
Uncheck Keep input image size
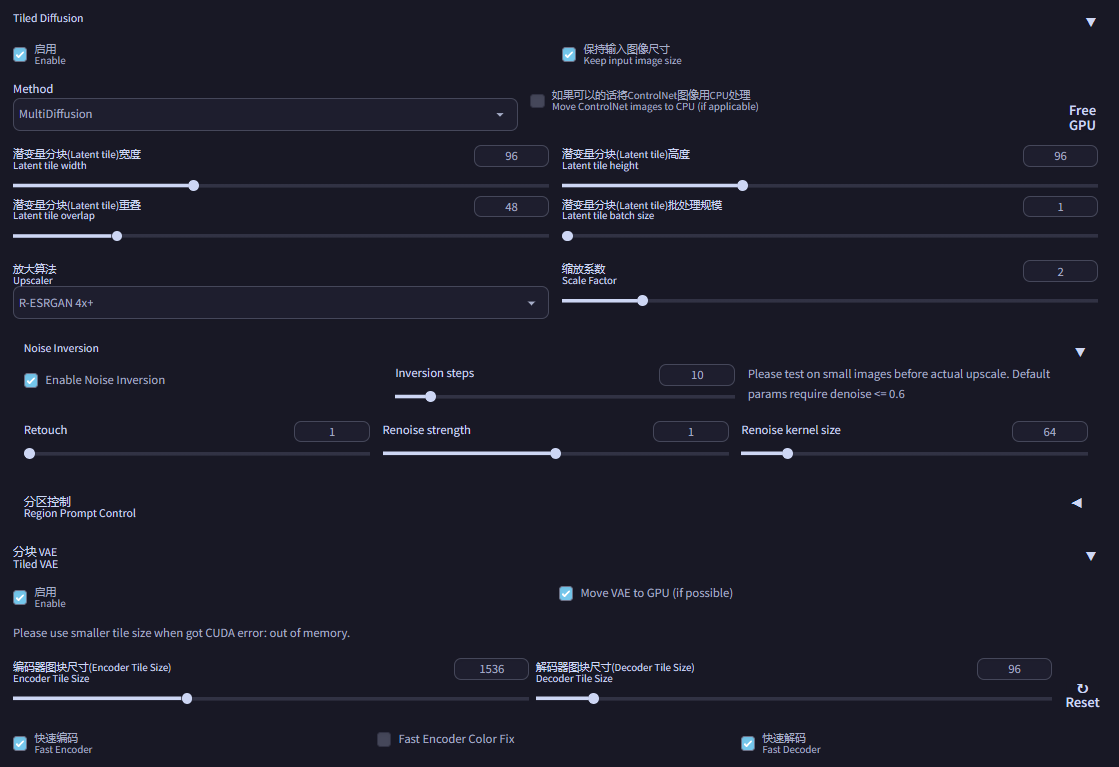tap(569, 54)
